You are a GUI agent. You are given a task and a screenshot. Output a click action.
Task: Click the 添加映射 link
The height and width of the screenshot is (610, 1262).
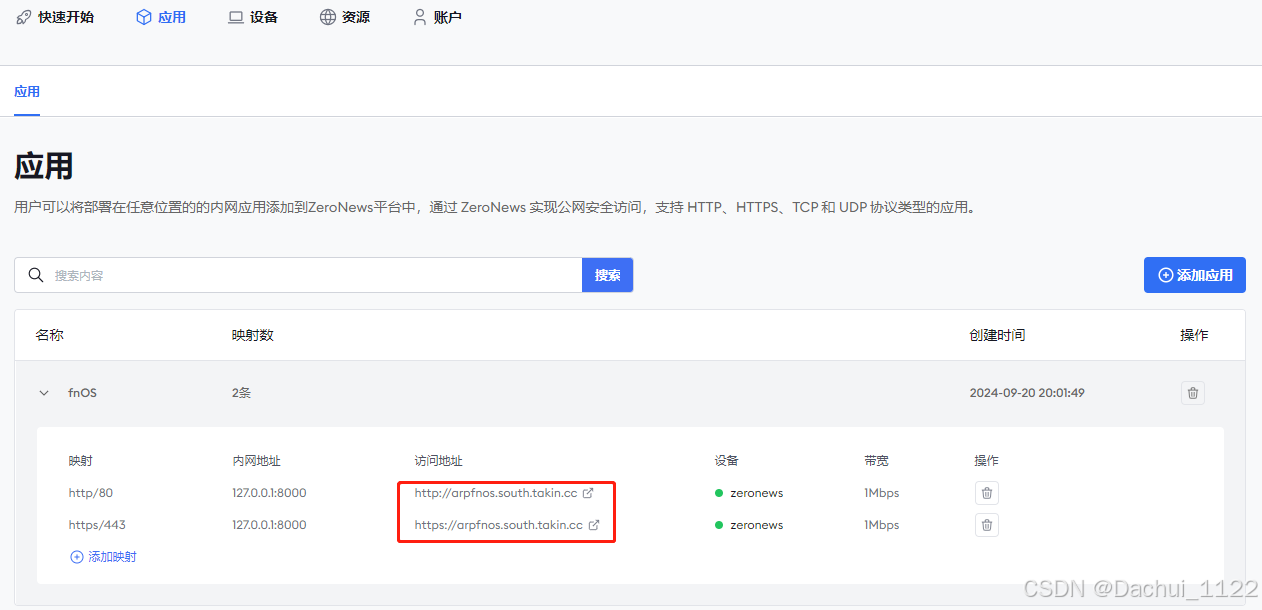(x=103, y=557)
